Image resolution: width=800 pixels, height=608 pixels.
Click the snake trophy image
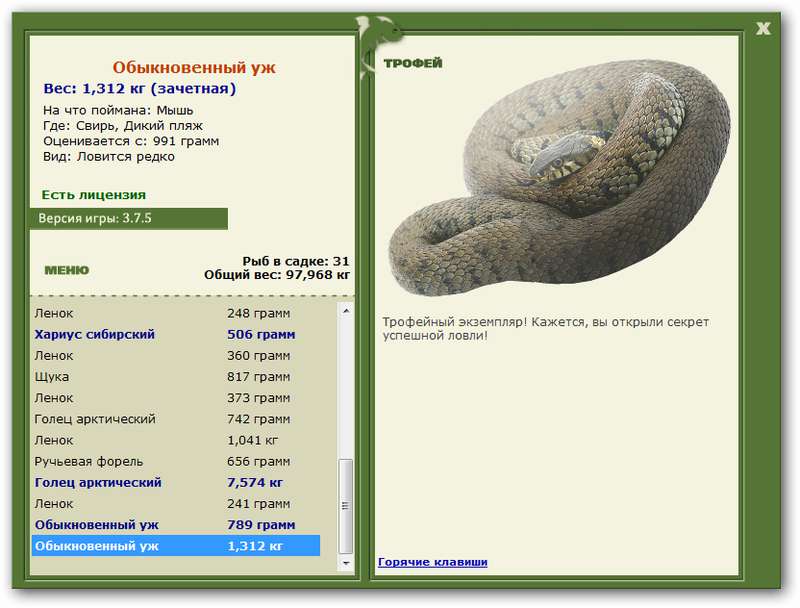tap(560, 178)
